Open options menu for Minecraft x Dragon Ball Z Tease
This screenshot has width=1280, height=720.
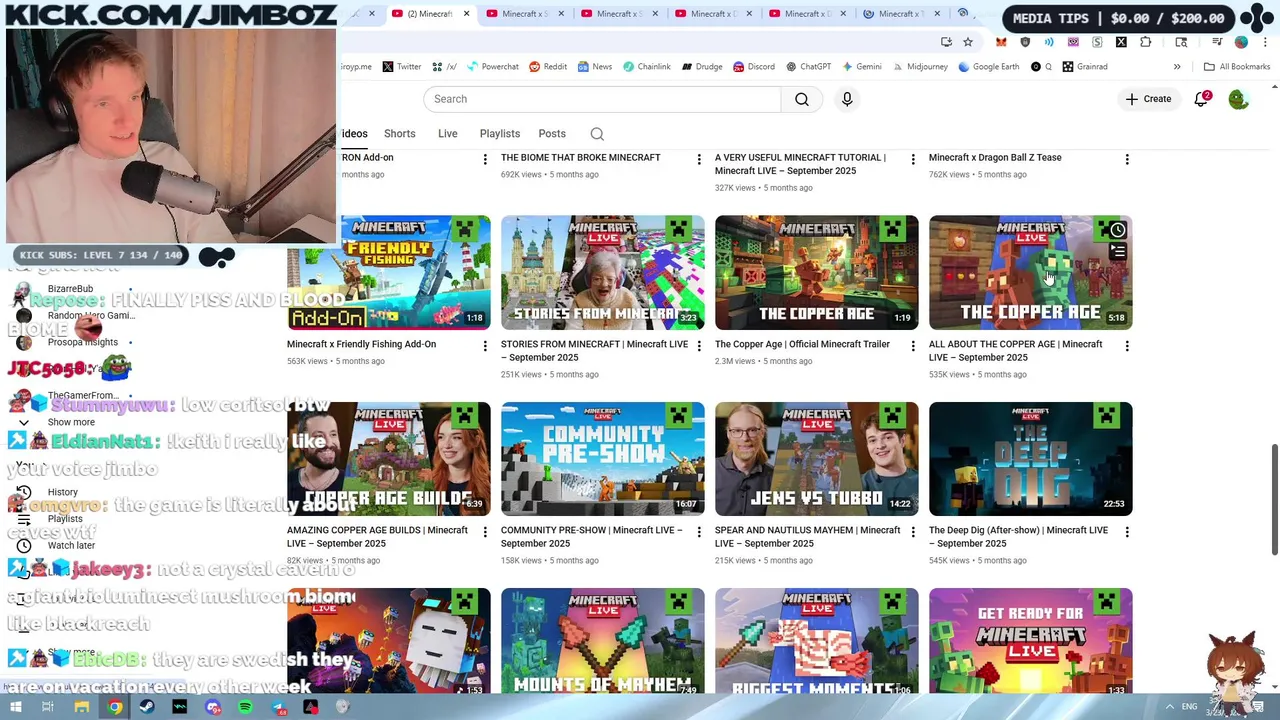pos(1127,160)
